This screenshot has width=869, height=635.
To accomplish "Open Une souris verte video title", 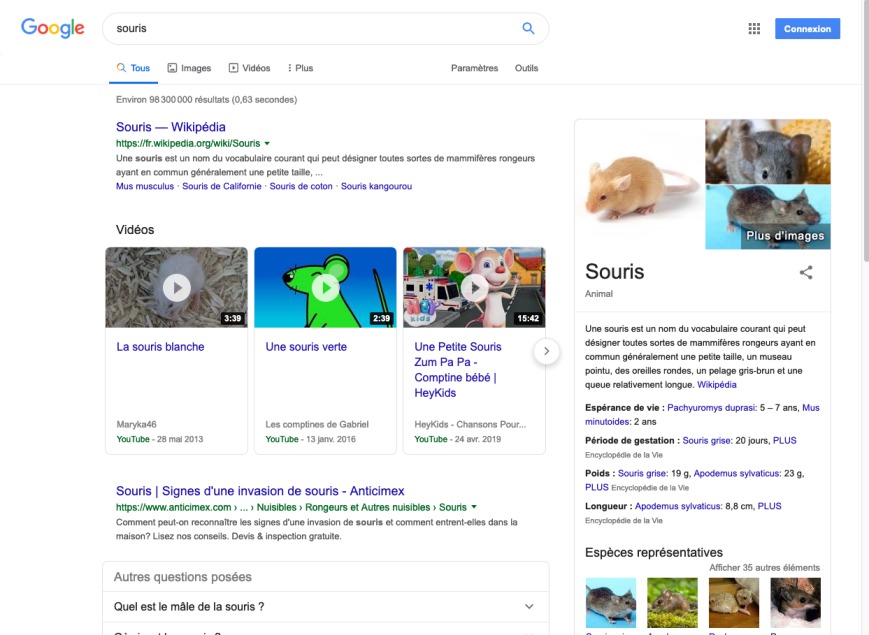I will 306,347.
